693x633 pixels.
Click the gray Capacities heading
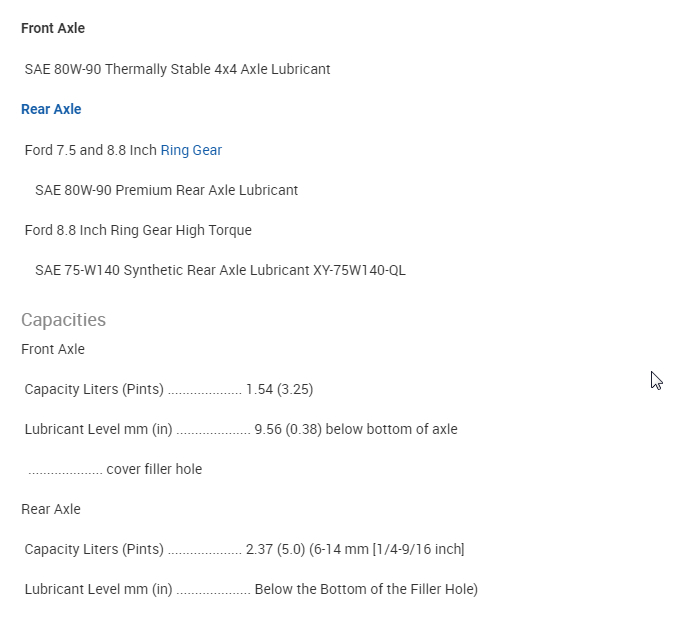click(63, 320)
